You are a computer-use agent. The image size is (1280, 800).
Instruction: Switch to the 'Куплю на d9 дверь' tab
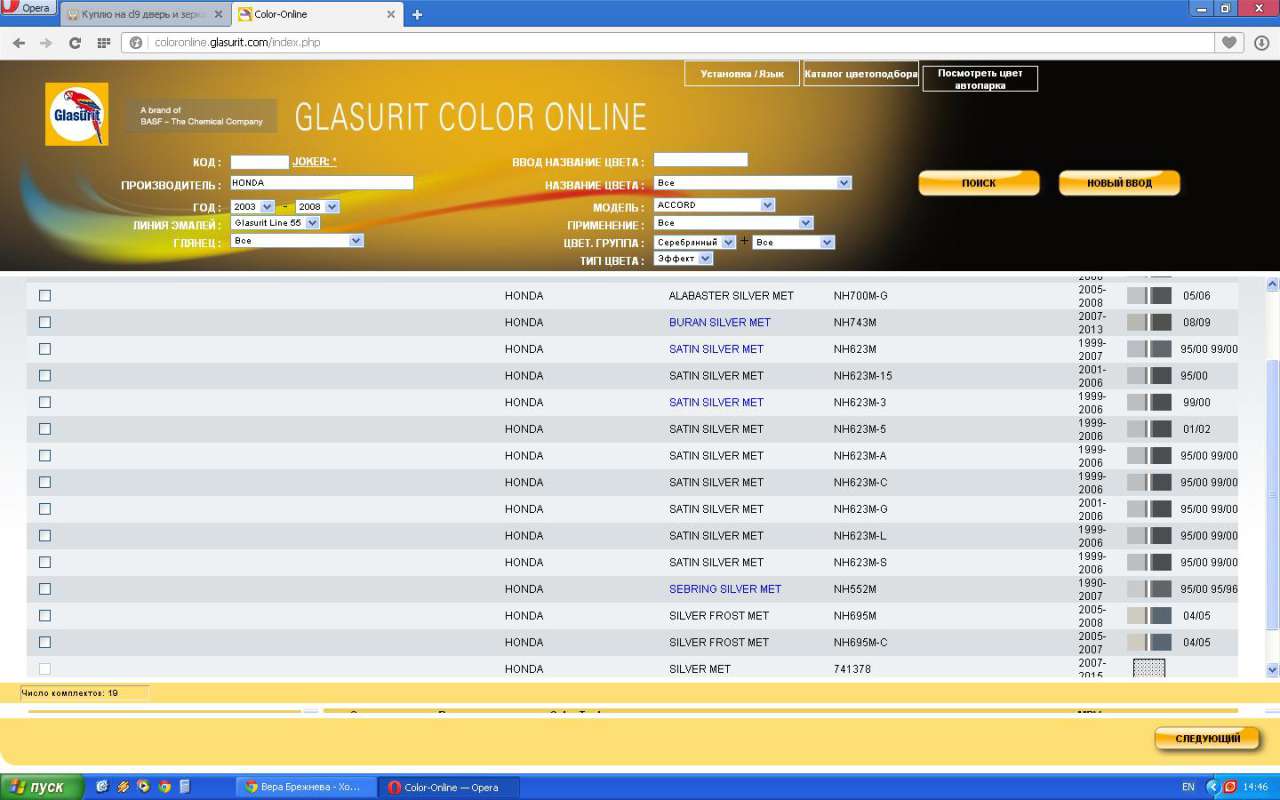pos(145,14)
